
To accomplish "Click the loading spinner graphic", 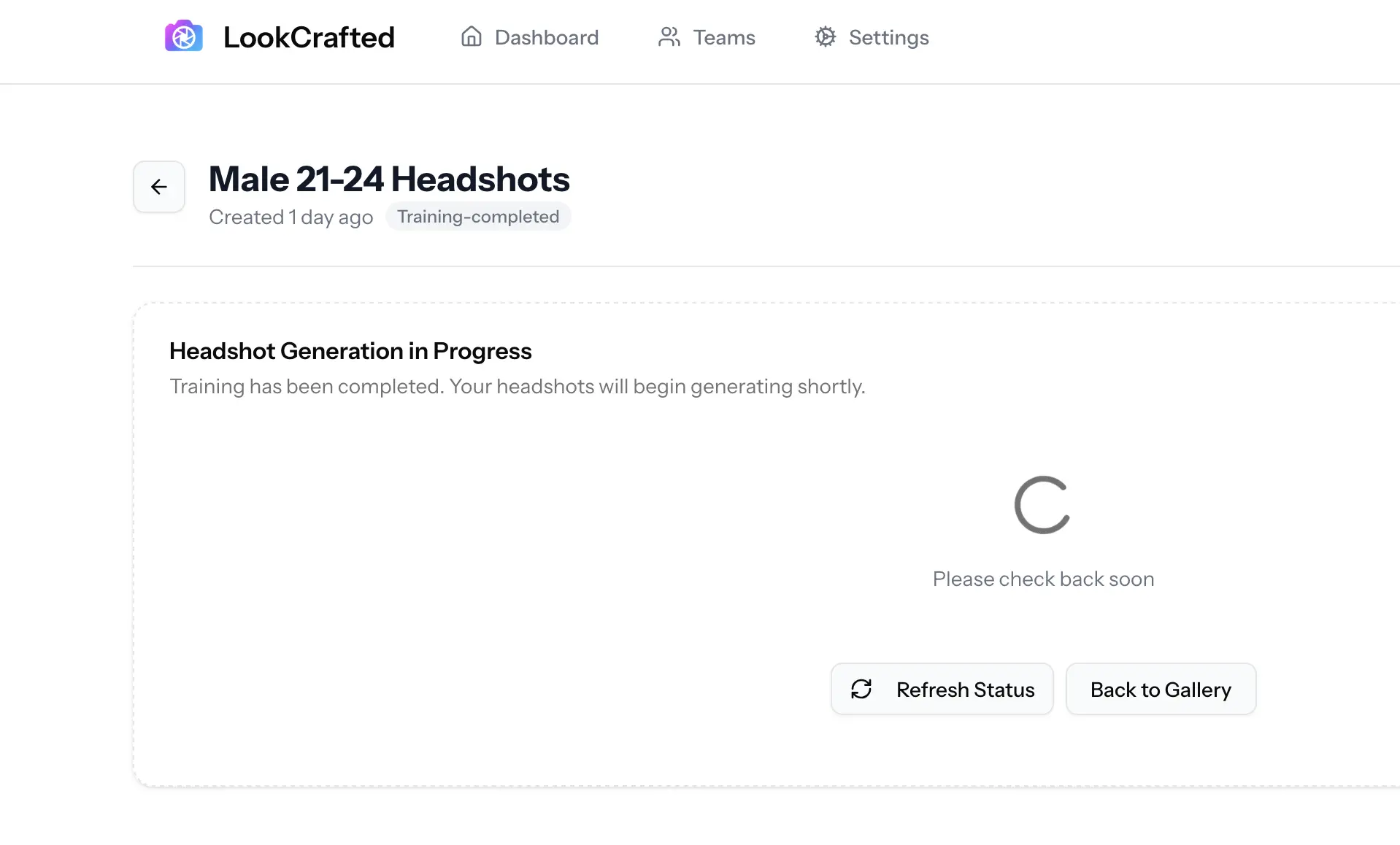I will pos(1043,504).
